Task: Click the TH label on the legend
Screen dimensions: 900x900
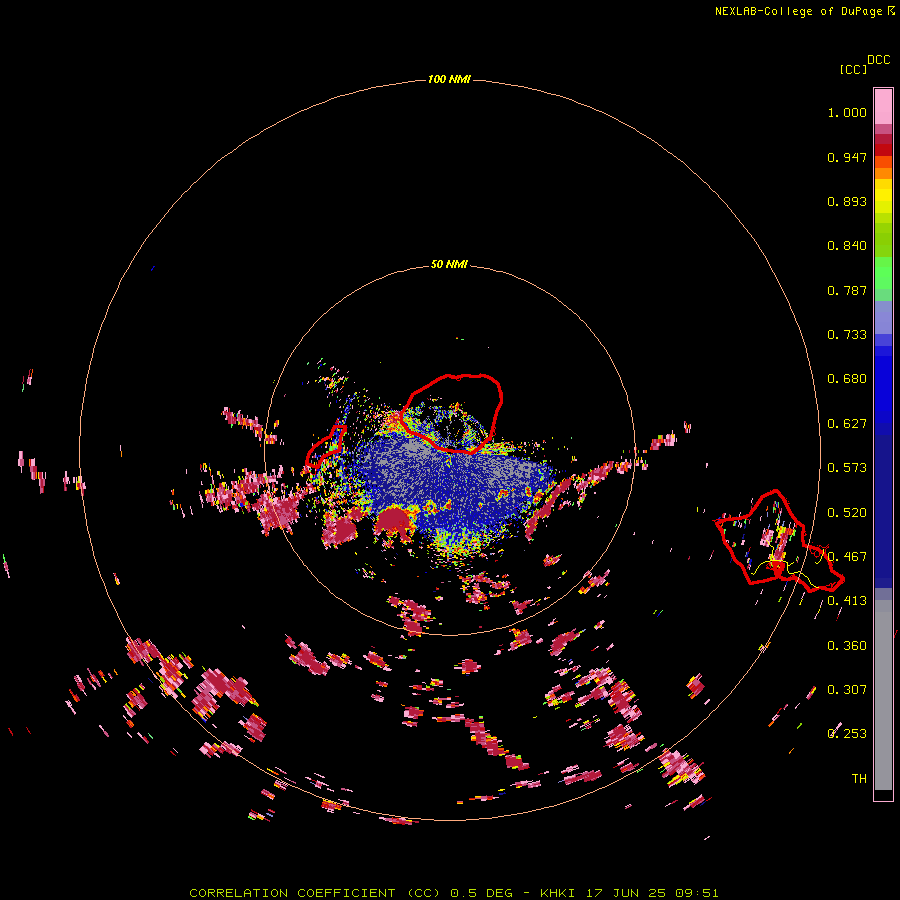Action: coord(859,779)
